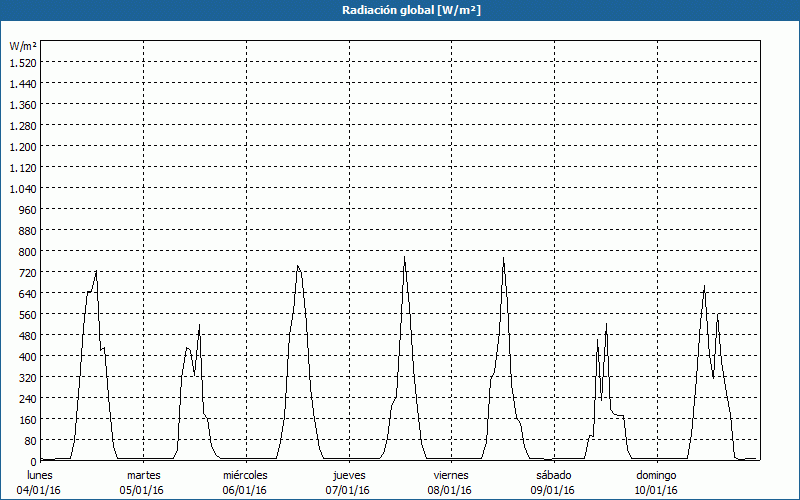Viewport: 800px width, 500px height.
Task: Click the 'viernes' day label
Action: coord(451,475)
